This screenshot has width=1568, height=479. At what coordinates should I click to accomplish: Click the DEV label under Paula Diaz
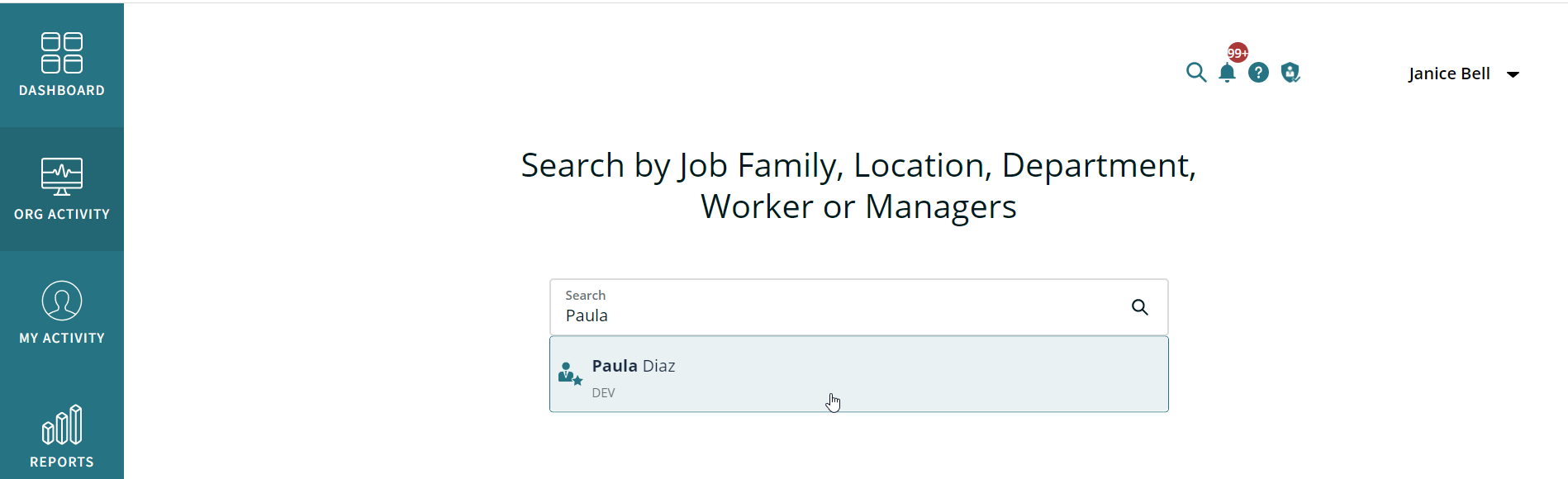603,393
